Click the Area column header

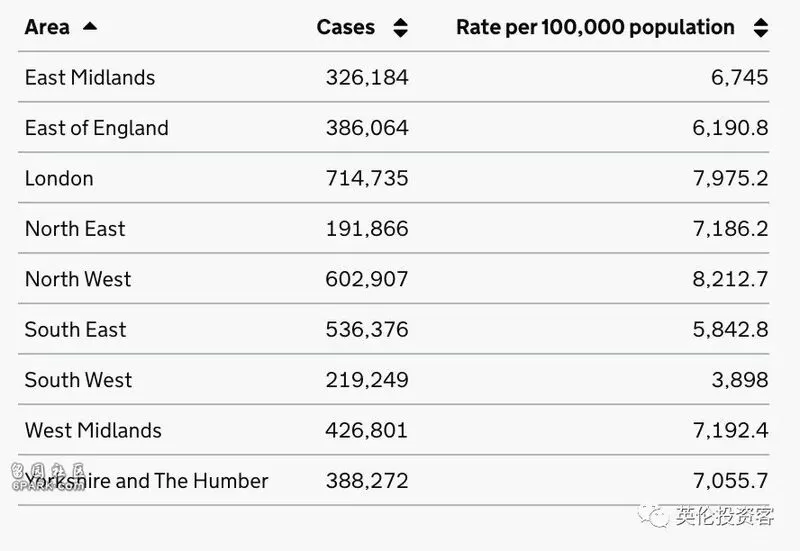[47, 27]
